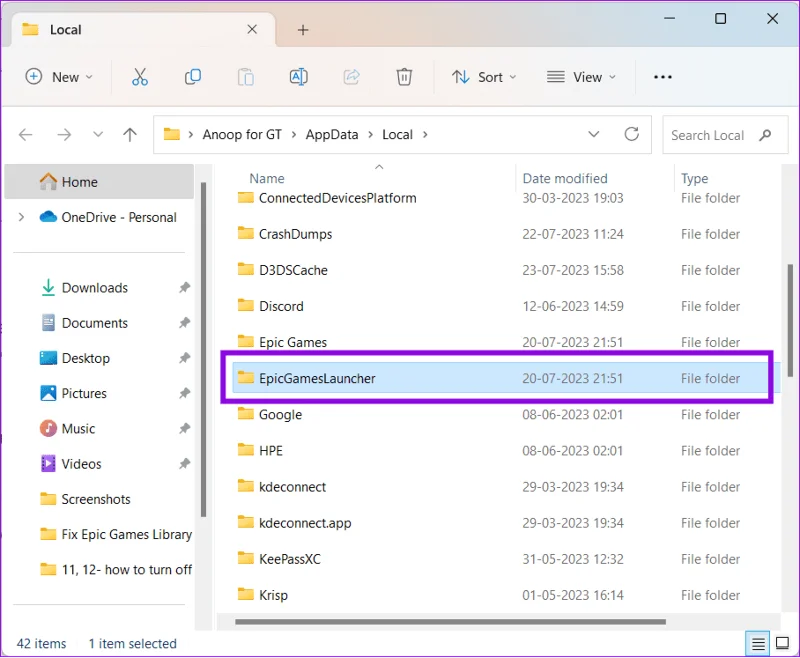Click the Rename icon in toolbar

(298, 77)
